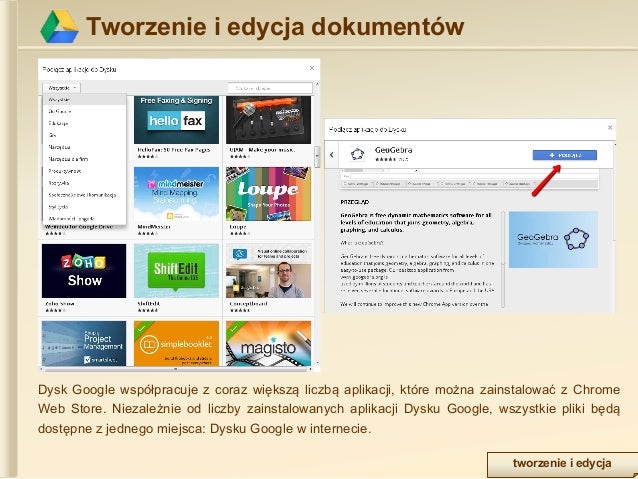
Task: Close the GeoGebra details dialog
Action: pos(610,127)
